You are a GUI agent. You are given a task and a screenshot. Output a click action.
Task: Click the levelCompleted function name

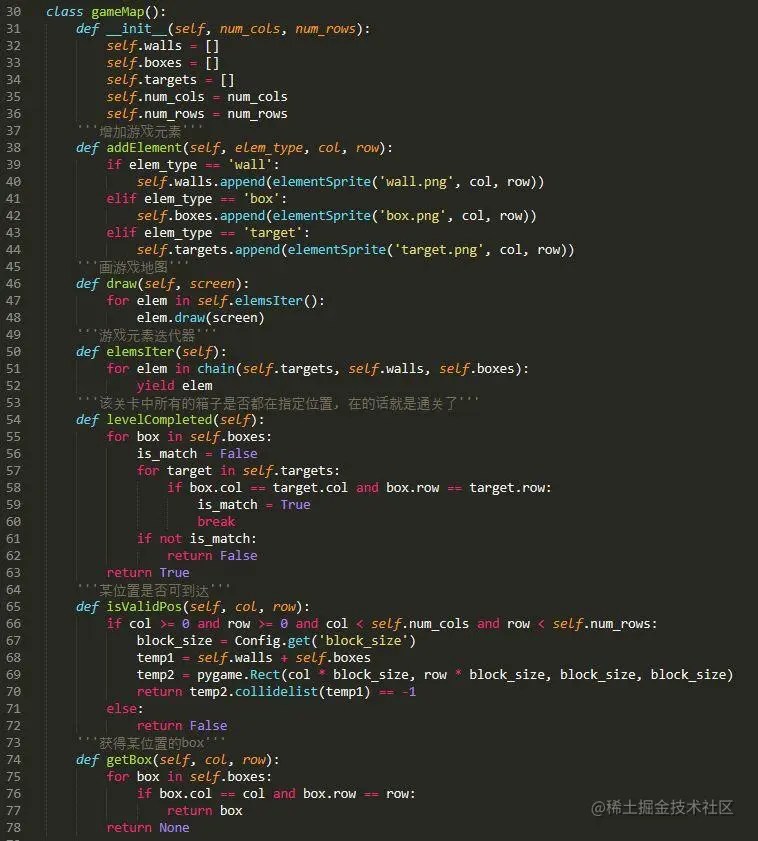[x=159, y=419]
